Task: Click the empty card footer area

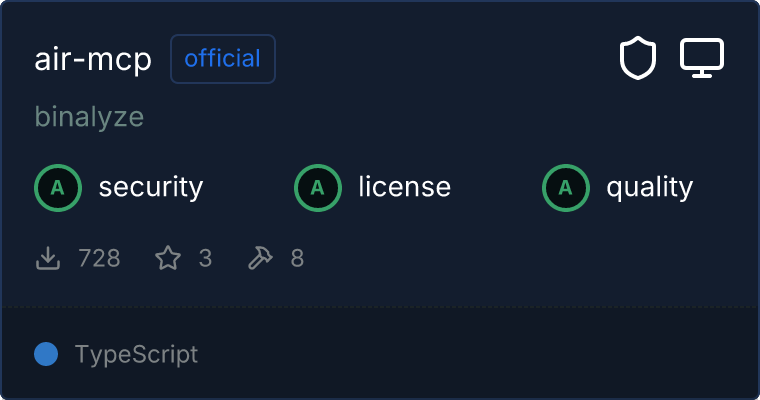Action: click(480, 354)
